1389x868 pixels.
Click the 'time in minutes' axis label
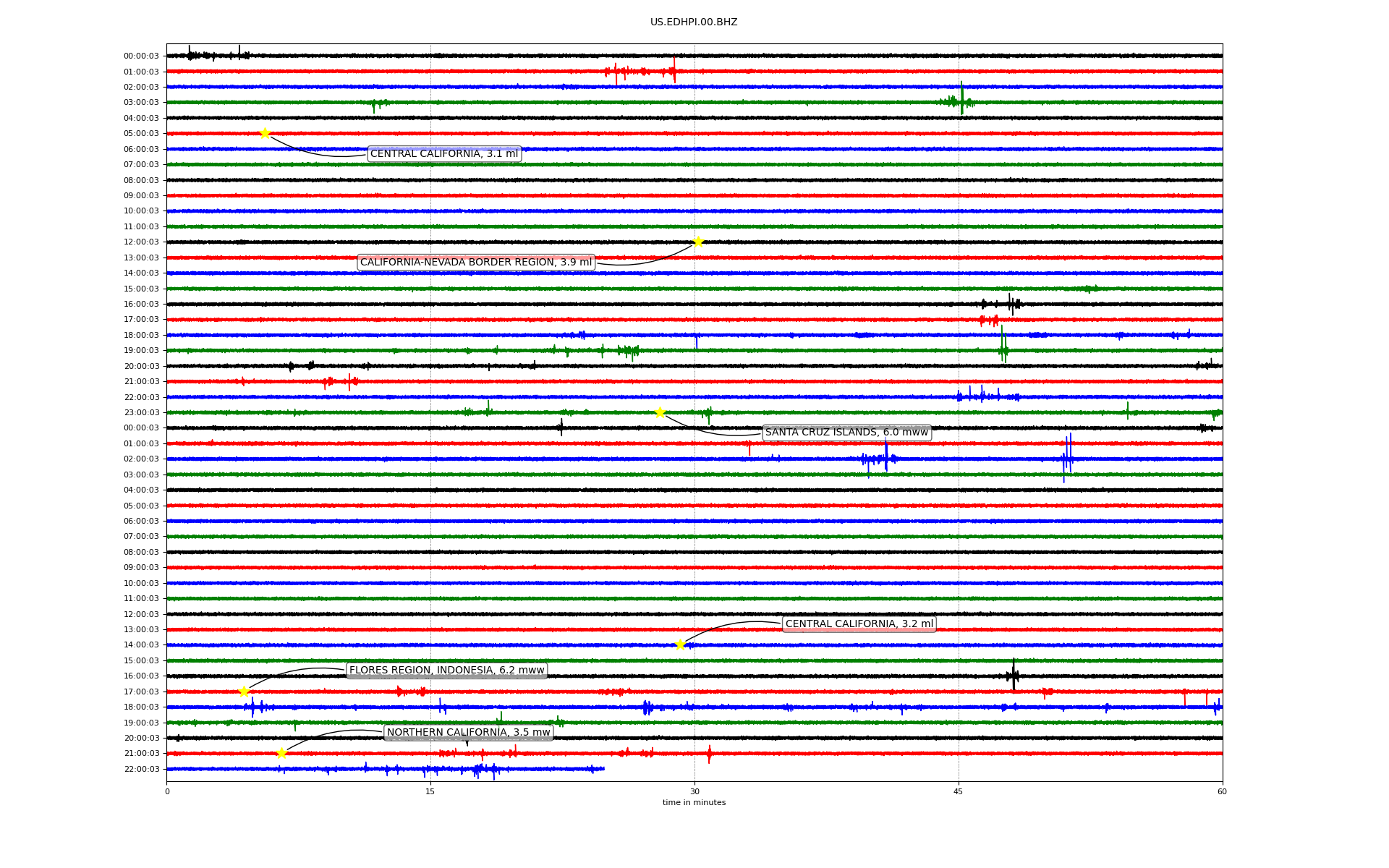tap(694, 802)
